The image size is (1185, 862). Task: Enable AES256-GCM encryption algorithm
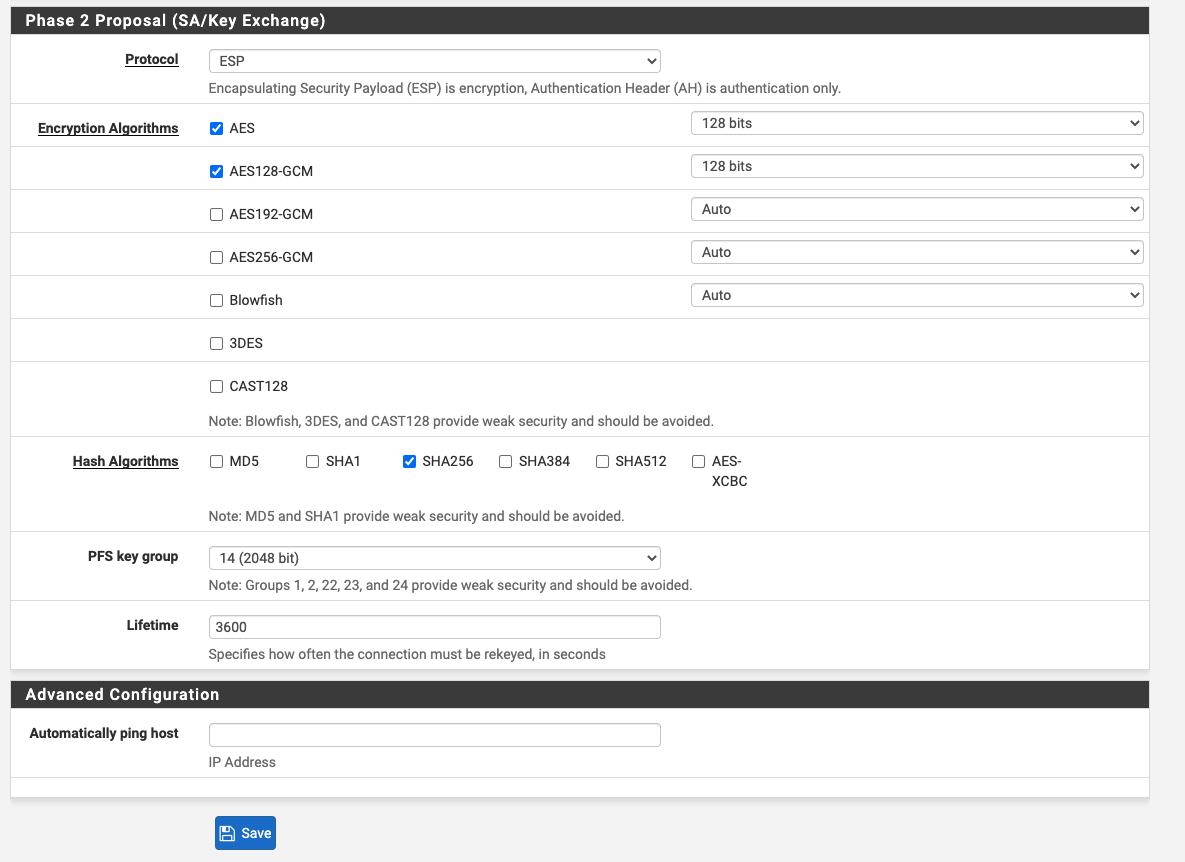216,258
